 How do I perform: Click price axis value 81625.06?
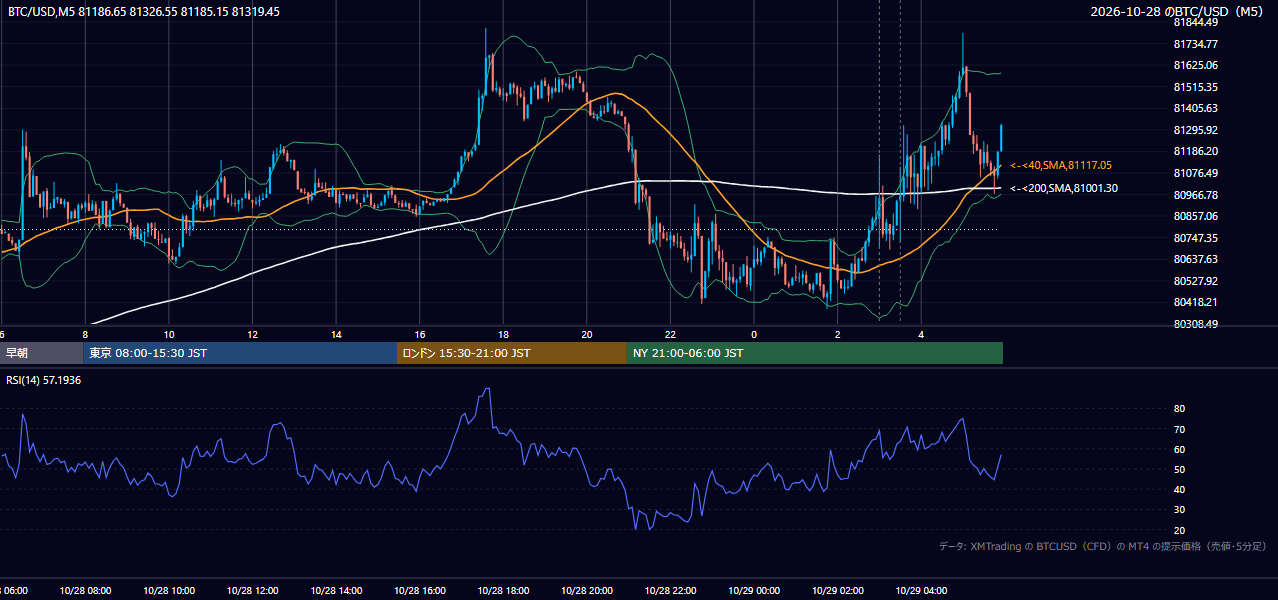(x=1195, y=65)
